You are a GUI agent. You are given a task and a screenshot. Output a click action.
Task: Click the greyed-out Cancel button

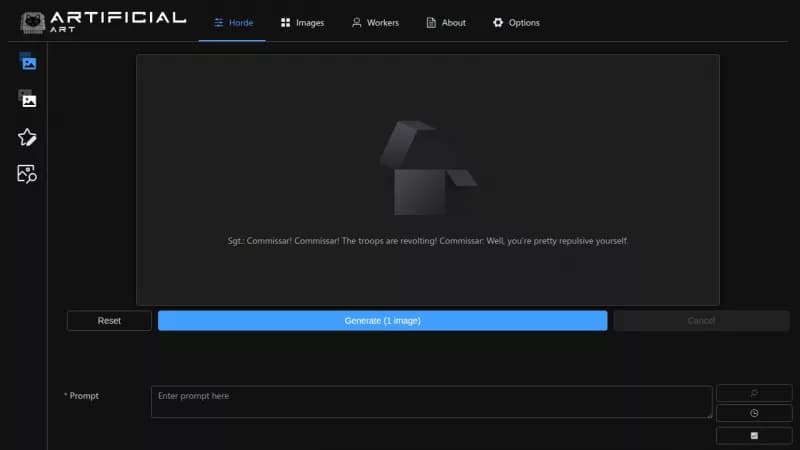702,320
